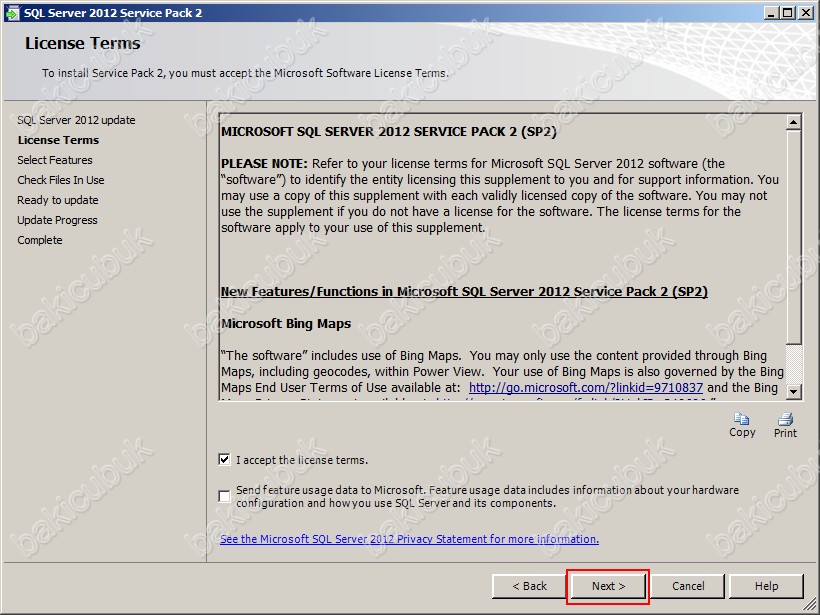Viewport: 820px width, 615px height.
Task: Select the 'Update Progress' step
Action: (x=57, y=220)
